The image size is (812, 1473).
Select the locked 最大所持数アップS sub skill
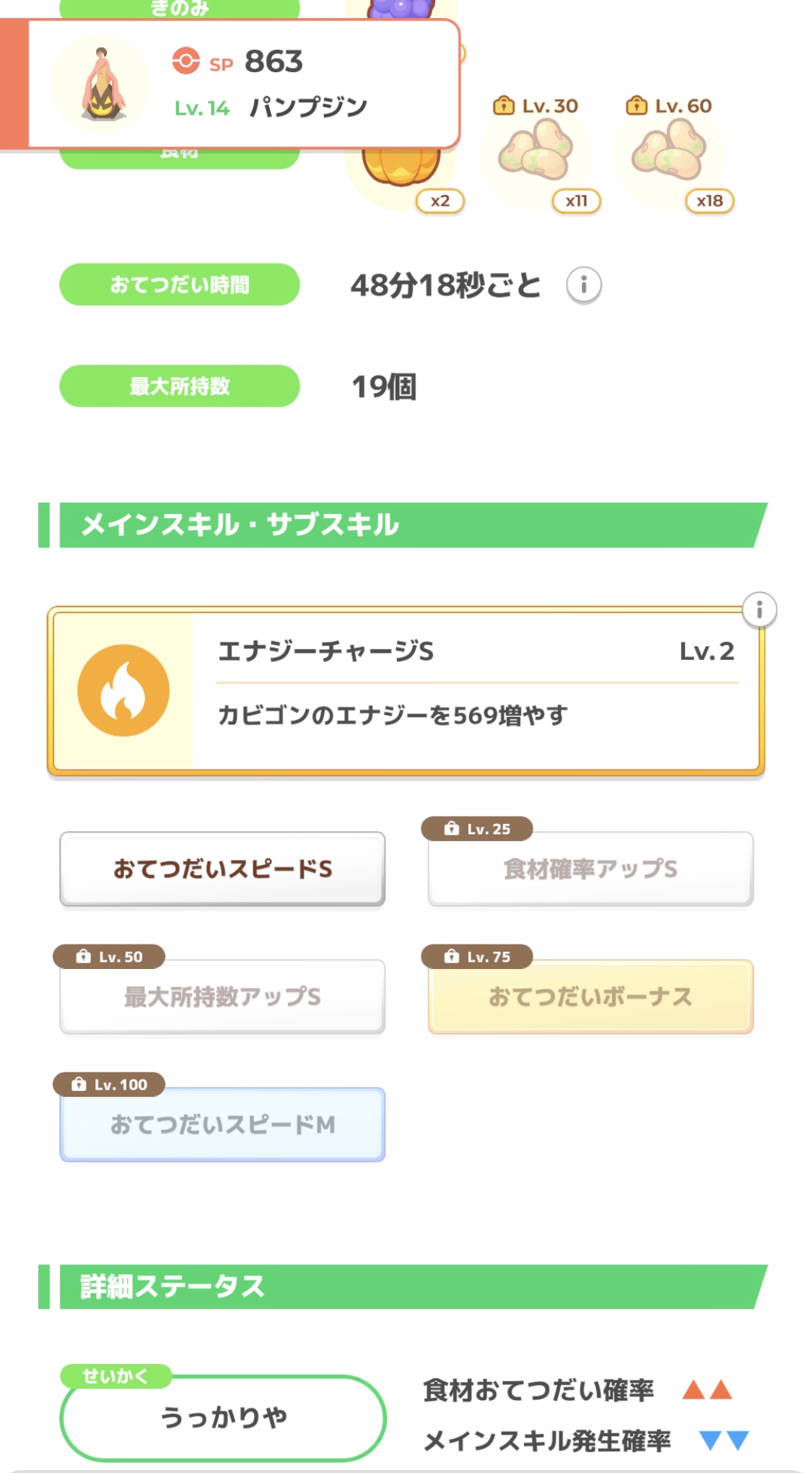click(222, 996)
